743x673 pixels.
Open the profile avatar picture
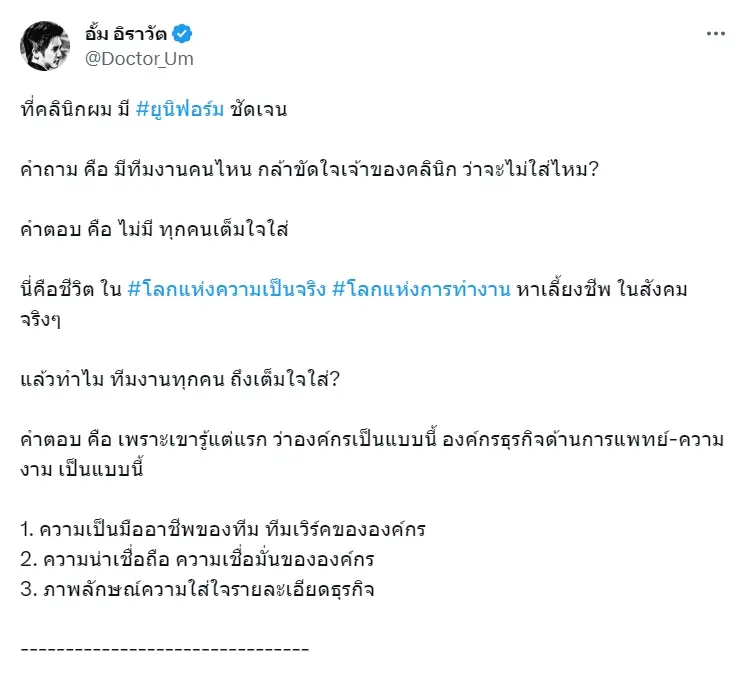[45, 46]
